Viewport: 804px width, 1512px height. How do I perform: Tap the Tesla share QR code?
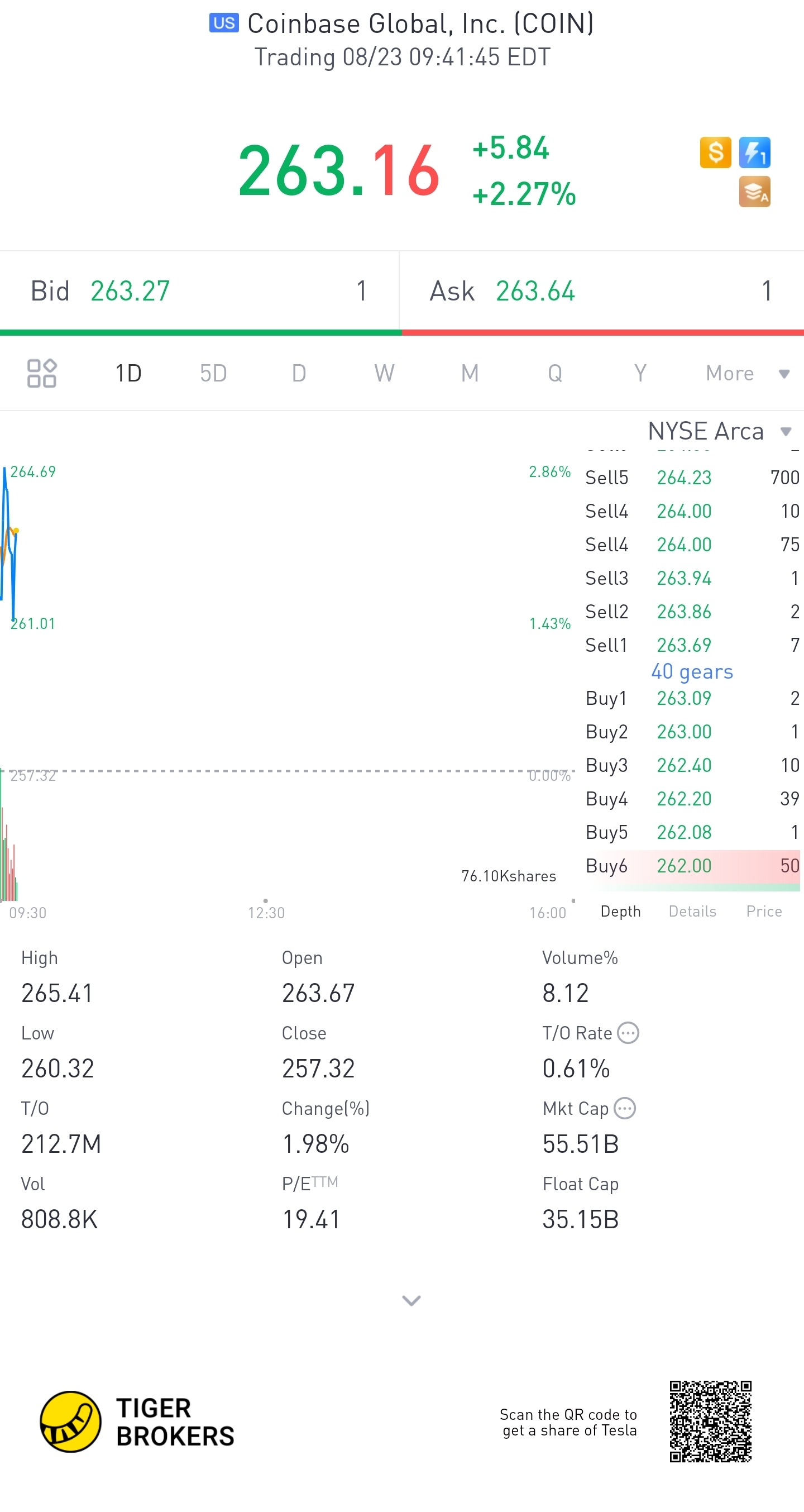pos(710,1421)
